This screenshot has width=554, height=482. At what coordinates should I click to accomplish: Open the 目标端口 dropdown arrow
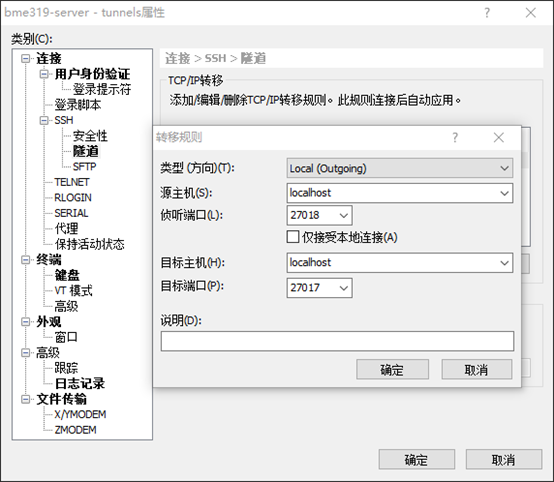(x=343, y=288)
